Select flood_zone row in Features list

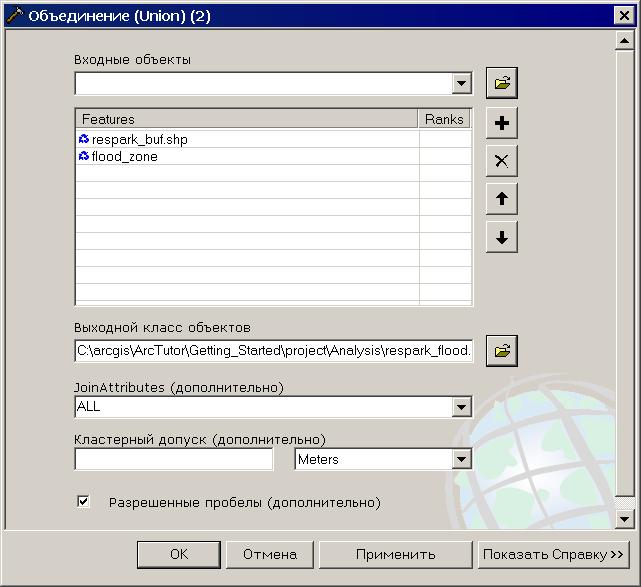[247, 156]
